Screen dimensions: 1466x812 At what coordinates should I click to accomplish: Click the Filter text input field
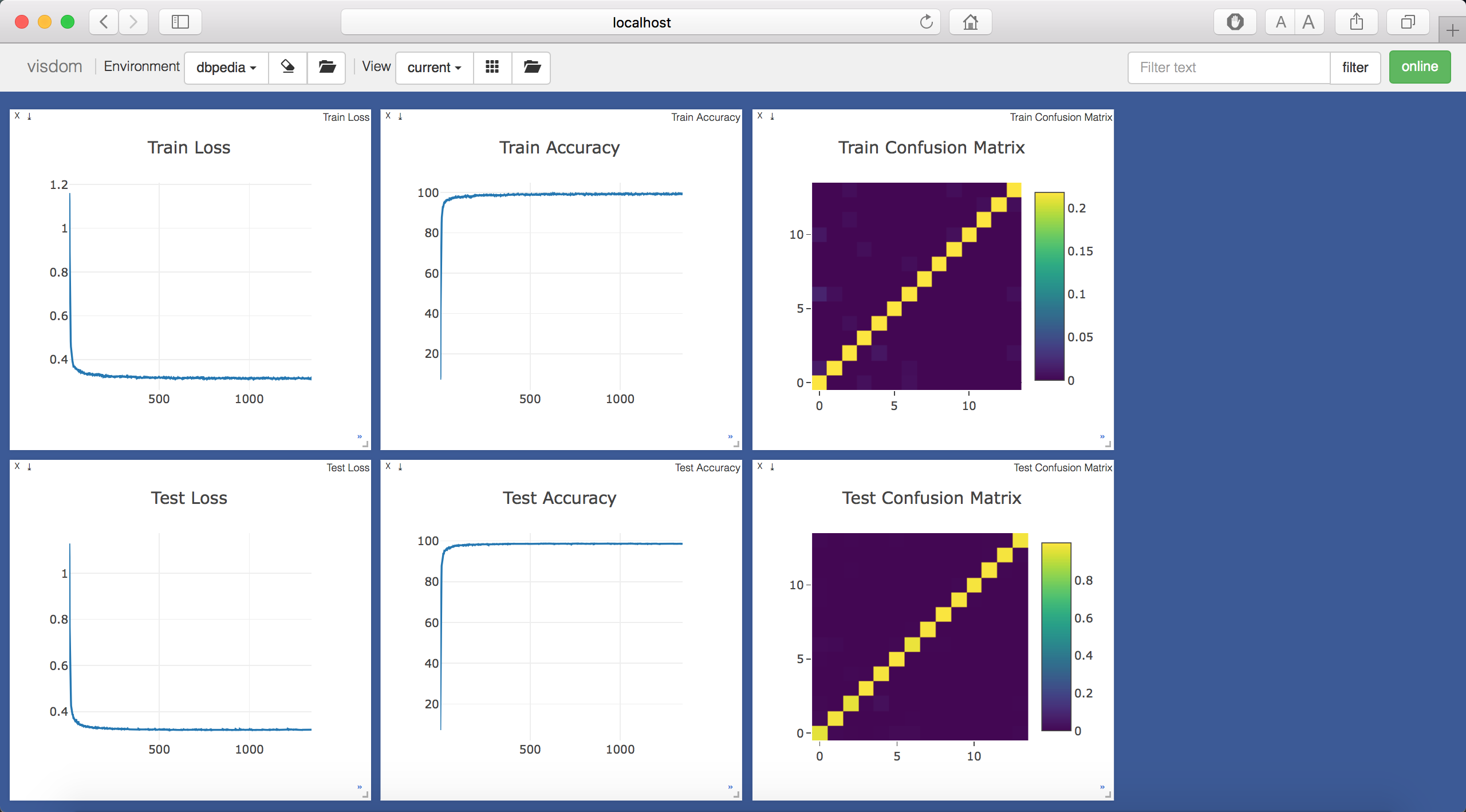(1228, 67)
